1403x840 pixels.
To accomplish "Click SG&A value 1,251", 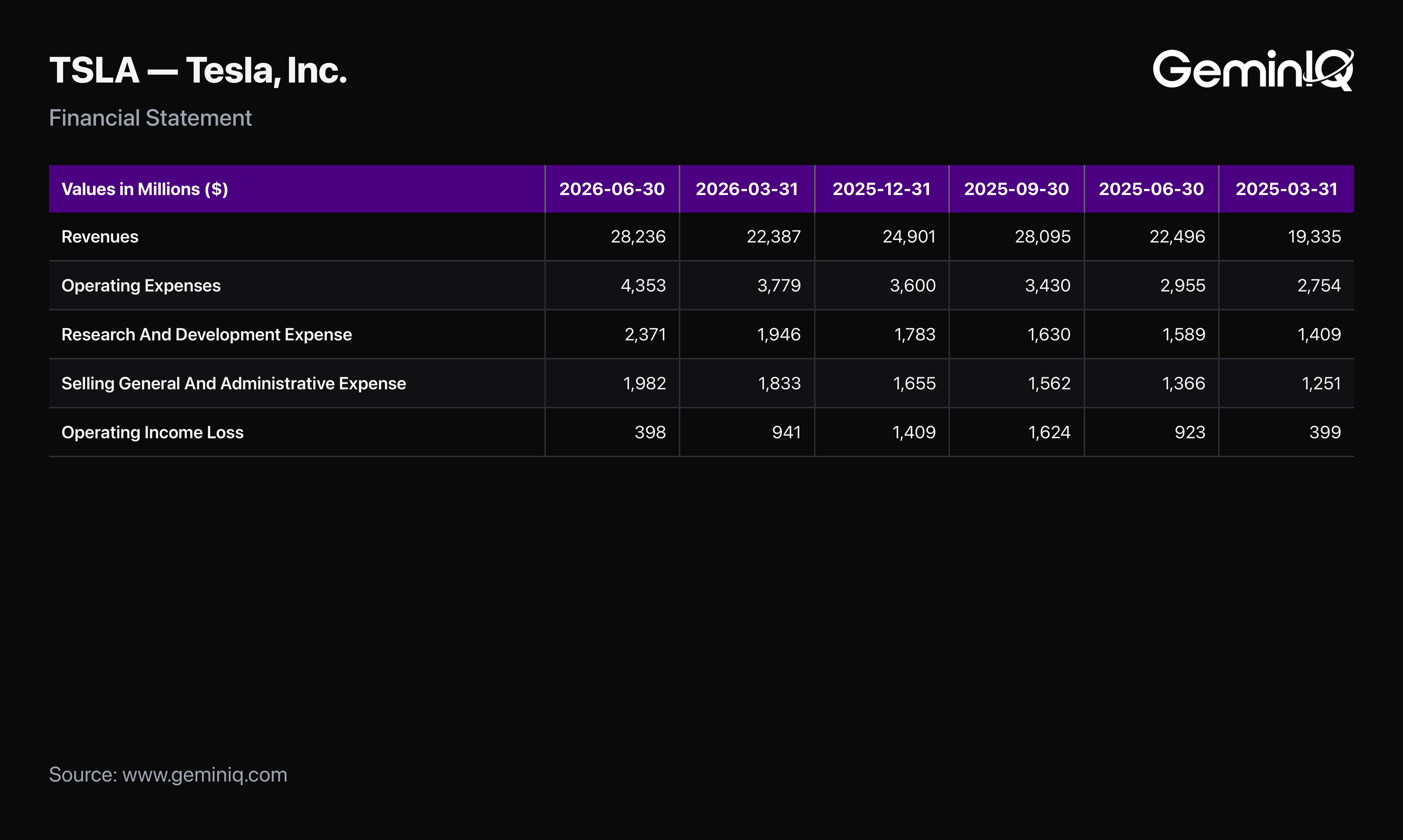I will (x=1321, y=383).
